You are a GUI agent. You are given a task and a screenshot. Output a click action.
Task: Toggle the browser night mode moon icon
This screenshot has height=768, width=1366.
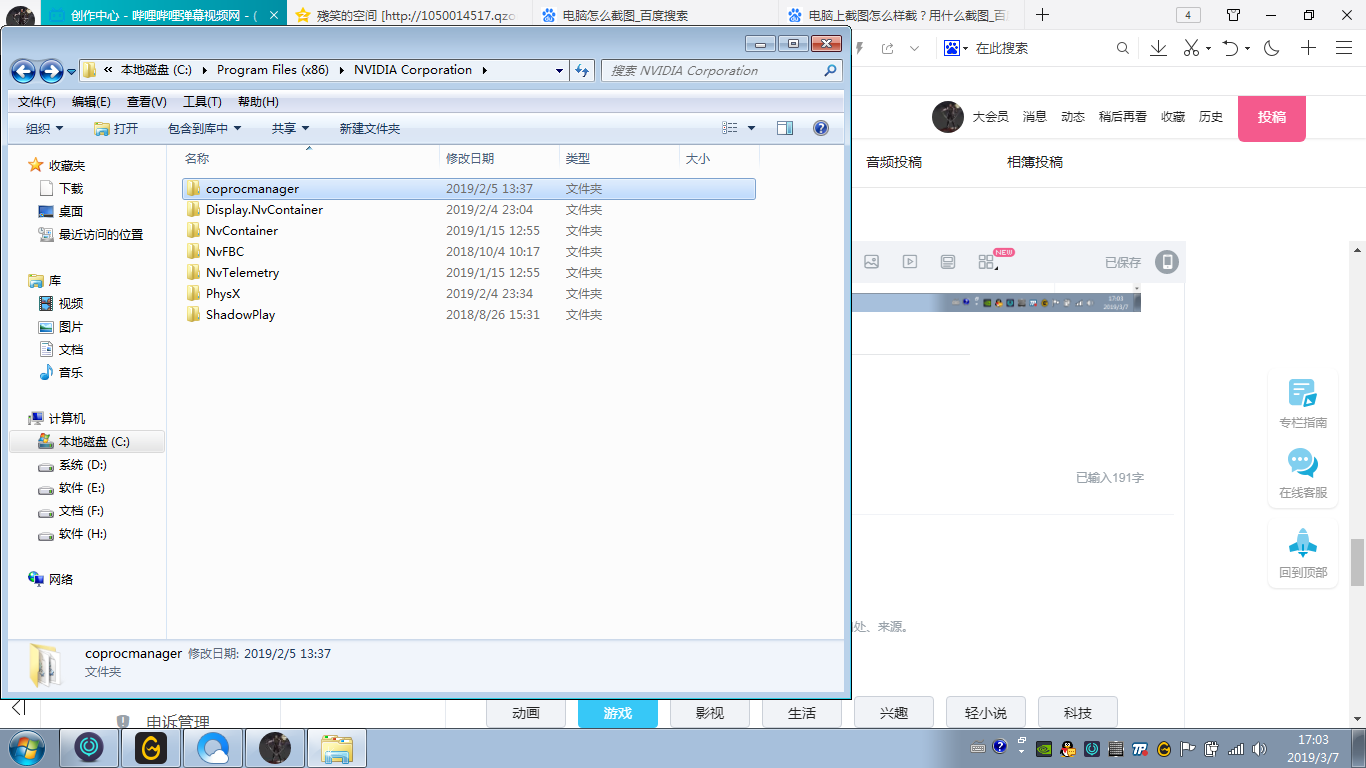(1272, 48)
